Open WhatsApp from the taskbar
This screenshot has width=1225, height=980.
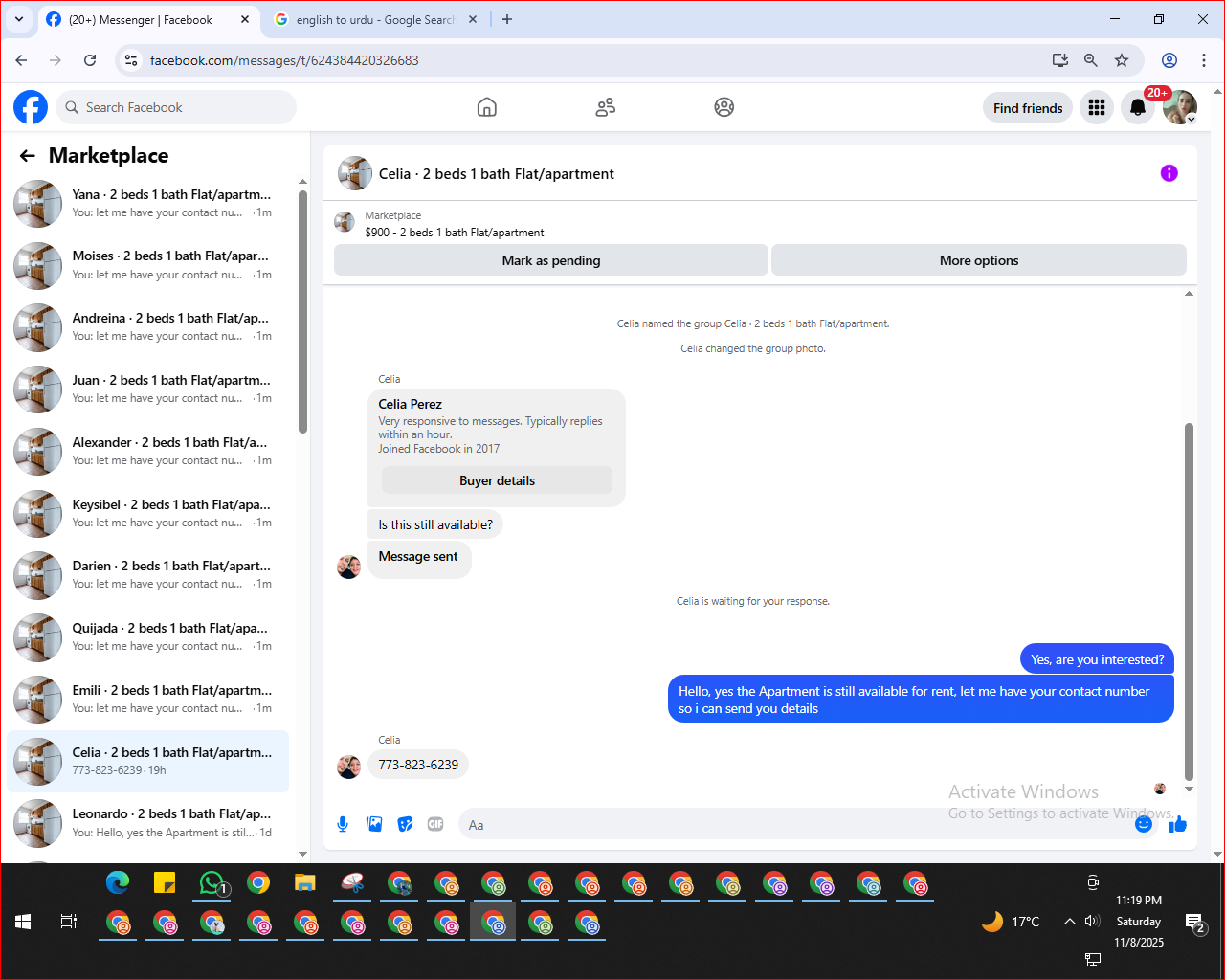pyautogui.click(x=212, y=883)
